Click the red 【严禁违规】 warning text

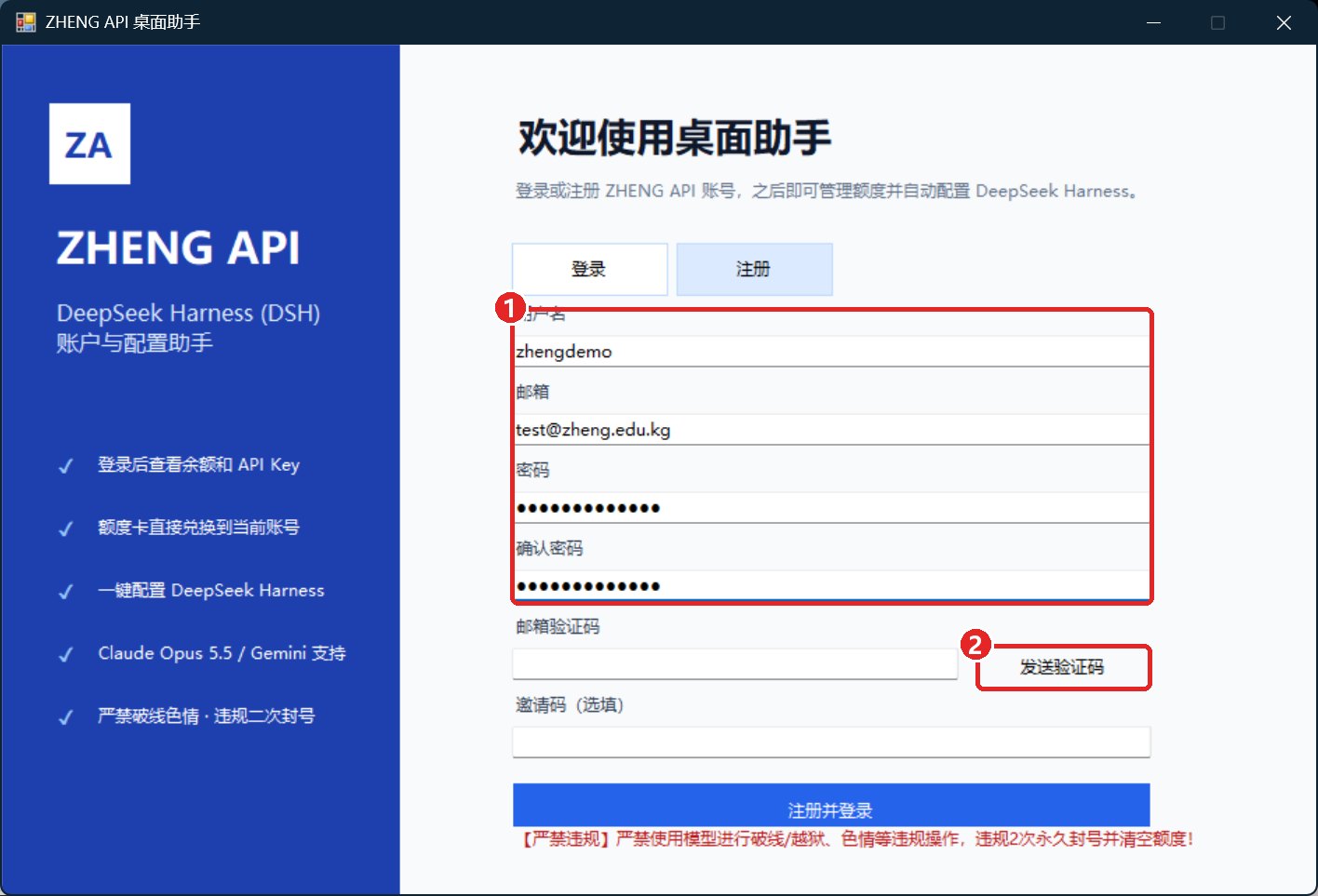(x=855, y=838)
